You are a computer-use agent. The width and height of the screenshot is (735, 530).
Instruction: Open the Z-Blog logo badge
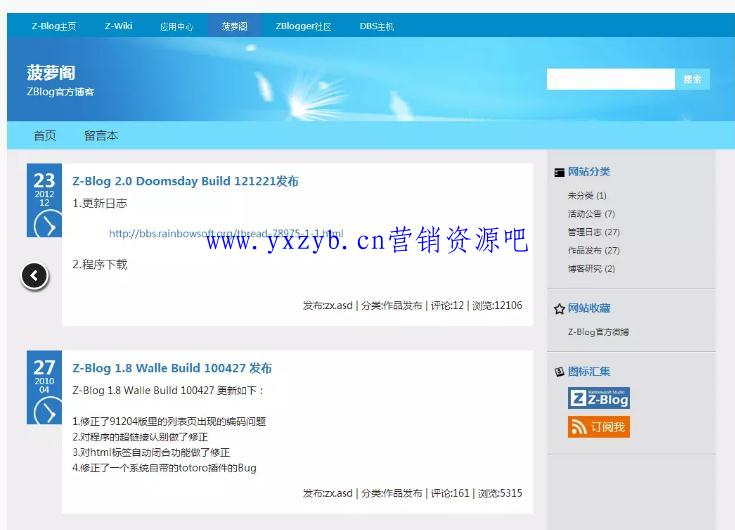coord(599,398)
